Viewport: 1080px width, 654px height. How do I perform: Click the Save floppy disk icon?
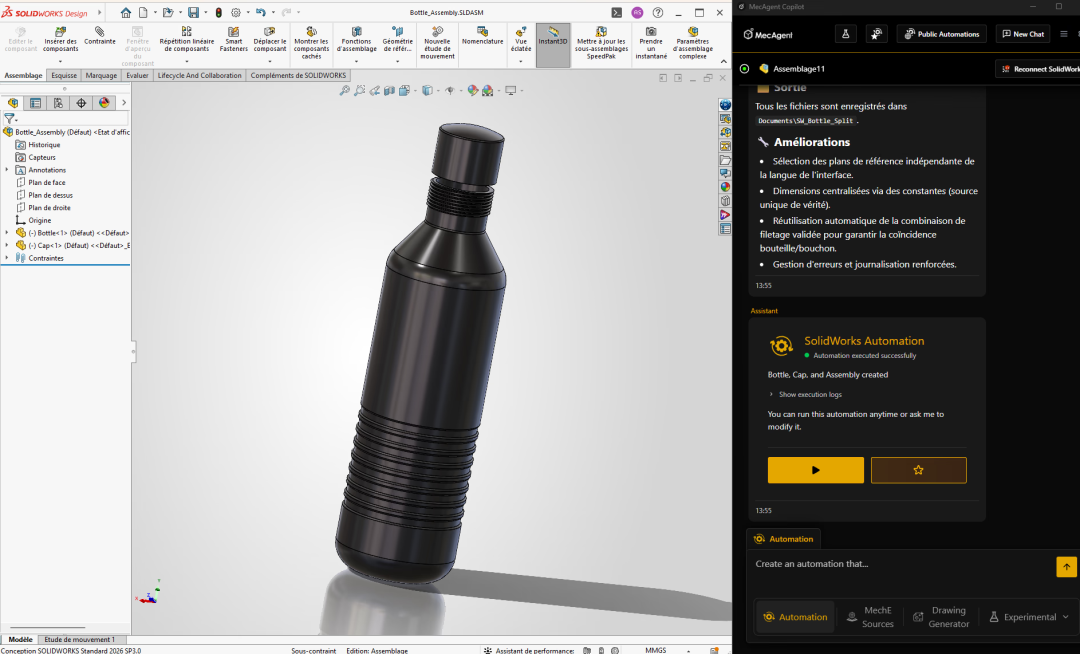pyautogui.click(x=194, y=12)
